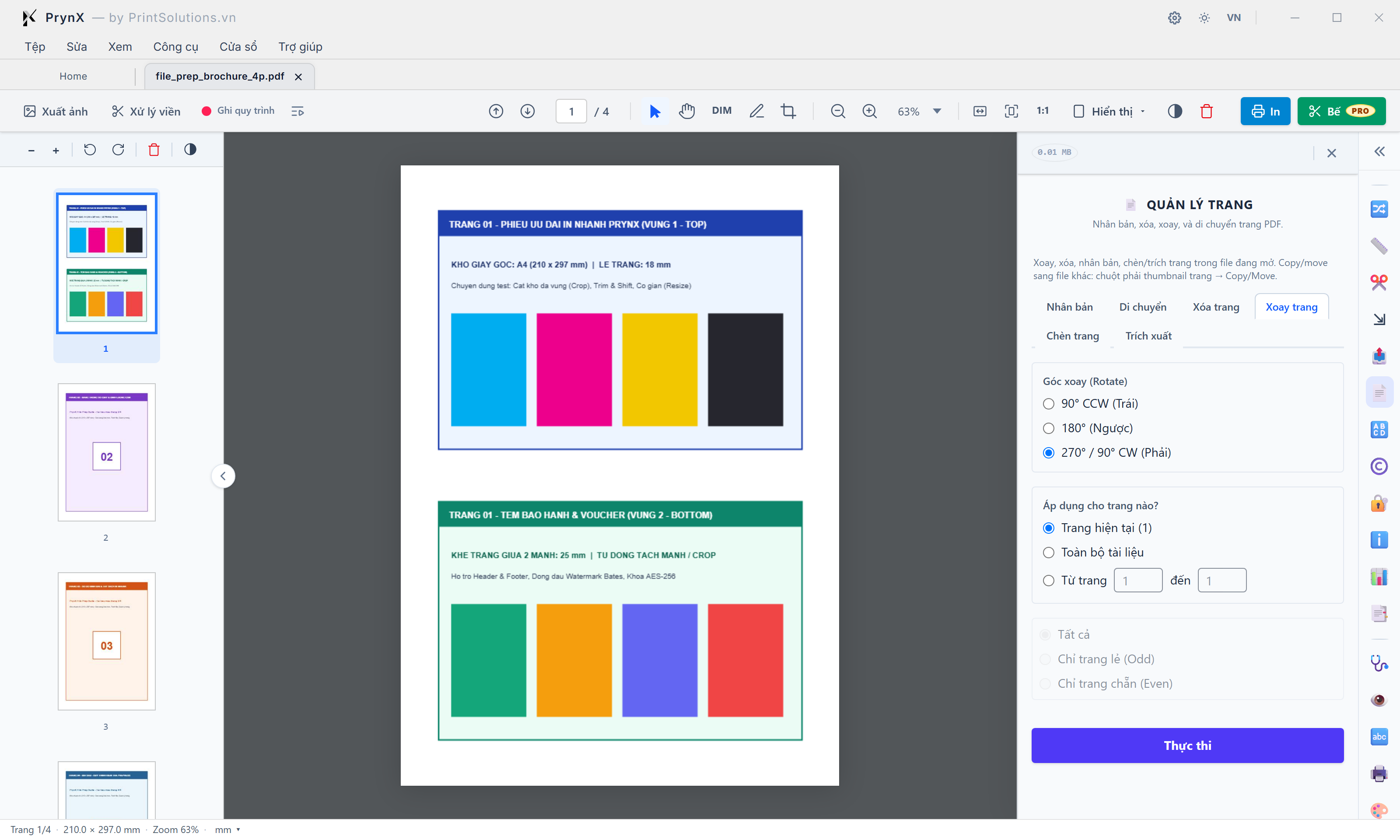Expand Hiển thị display dropdown
Image resolution: width=1400 pixels, height=840 pixels.
pos(1109,111)
